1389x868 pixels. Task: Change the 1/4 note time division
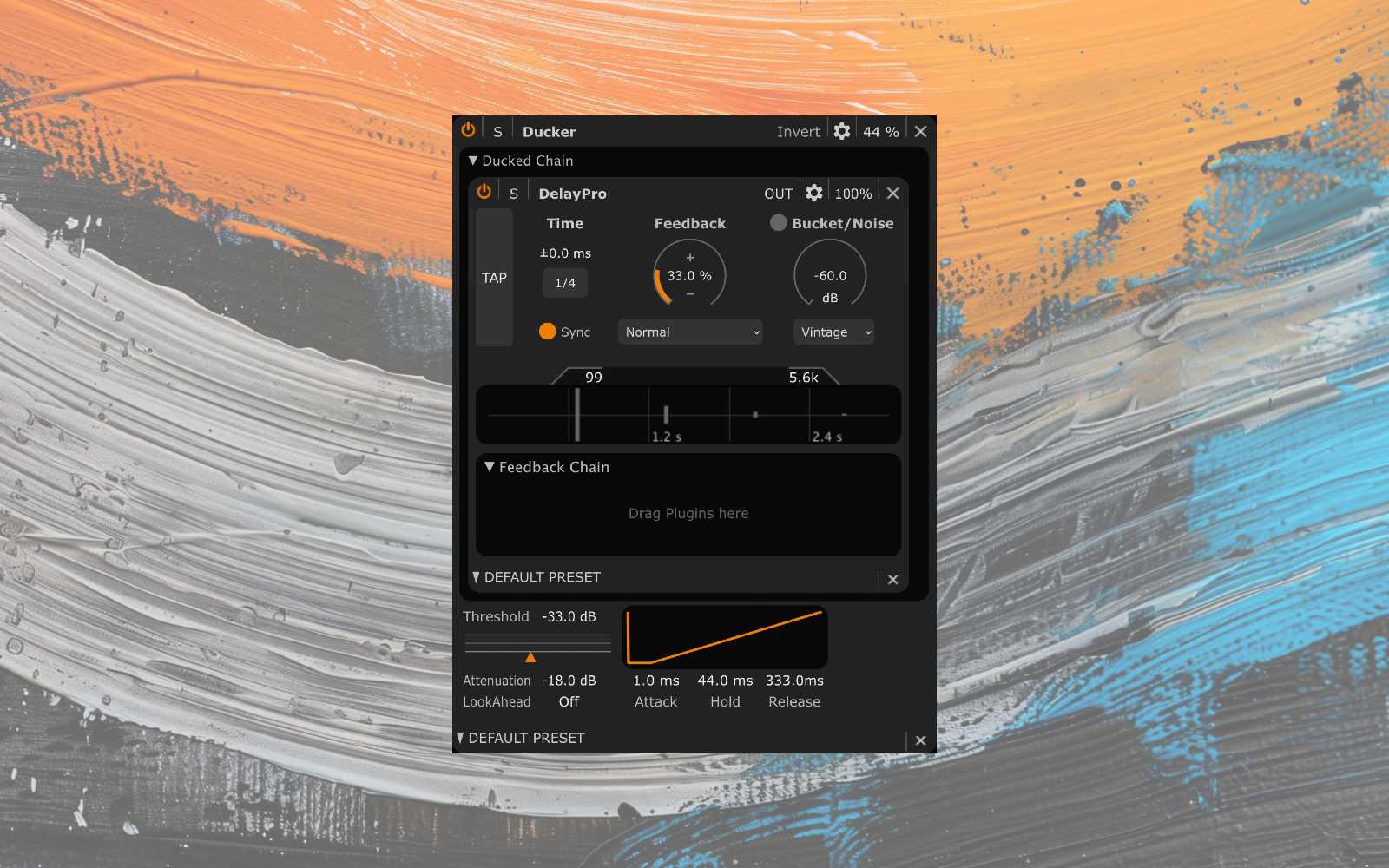click(565, 283)
